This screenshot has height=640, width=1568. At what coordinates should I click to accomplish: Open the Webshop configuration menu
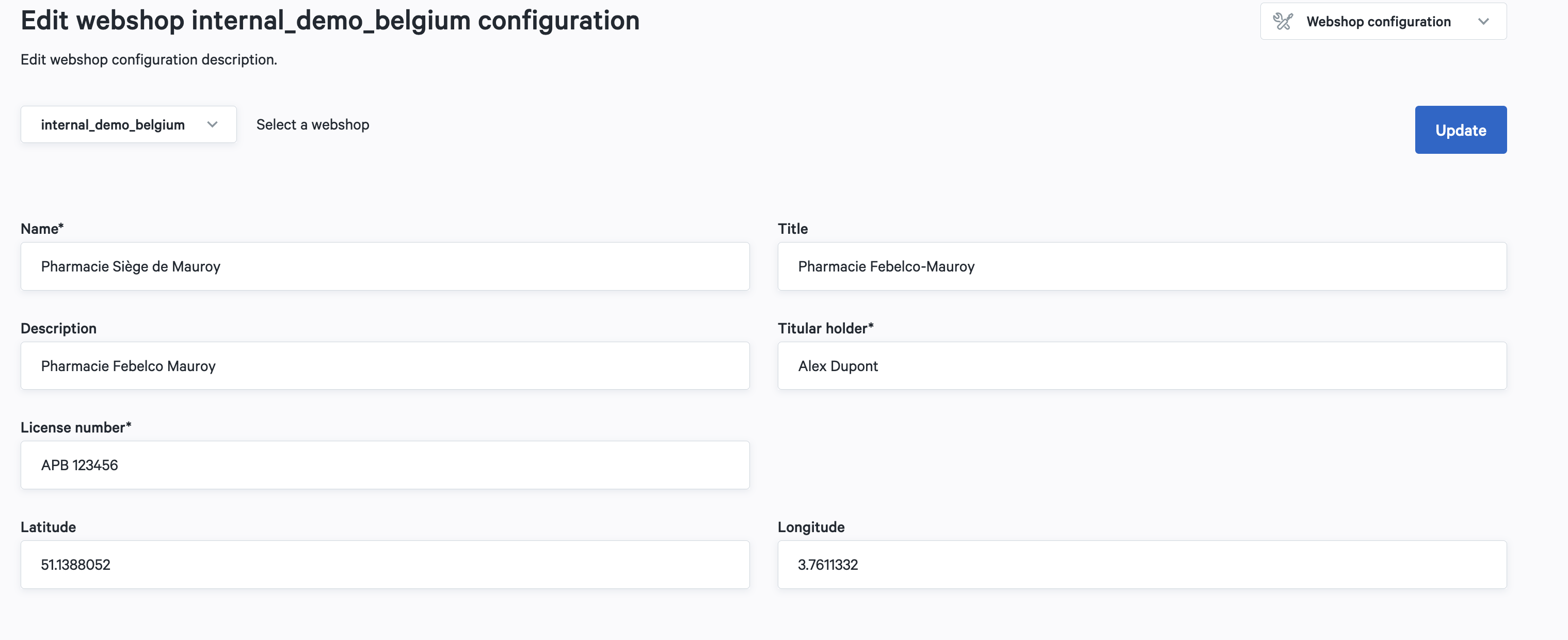click(x=1378, y=21)
